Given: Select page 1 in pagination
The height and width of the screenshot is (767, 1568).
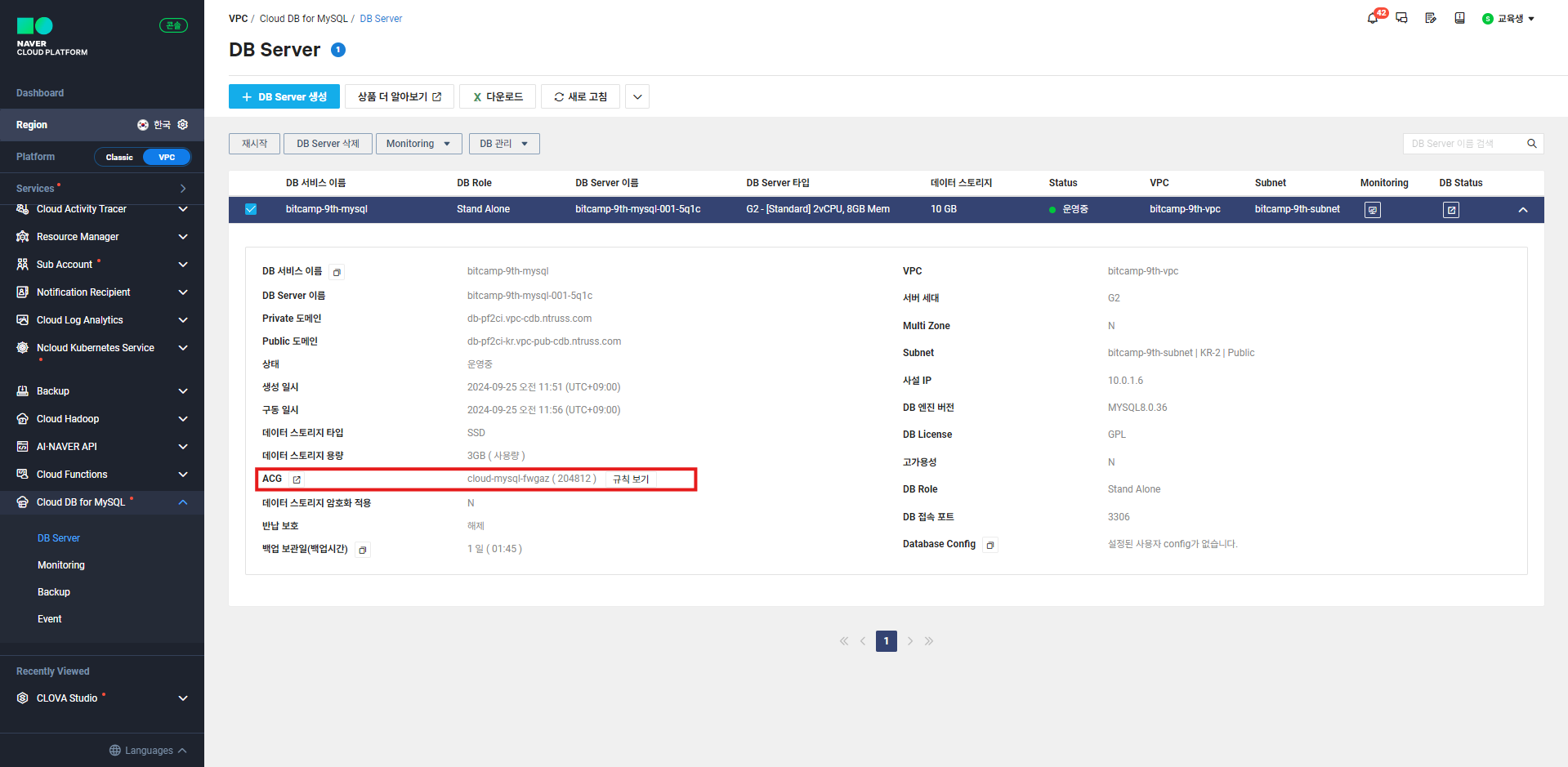Looking at the screenshot, I should point(887,641).
